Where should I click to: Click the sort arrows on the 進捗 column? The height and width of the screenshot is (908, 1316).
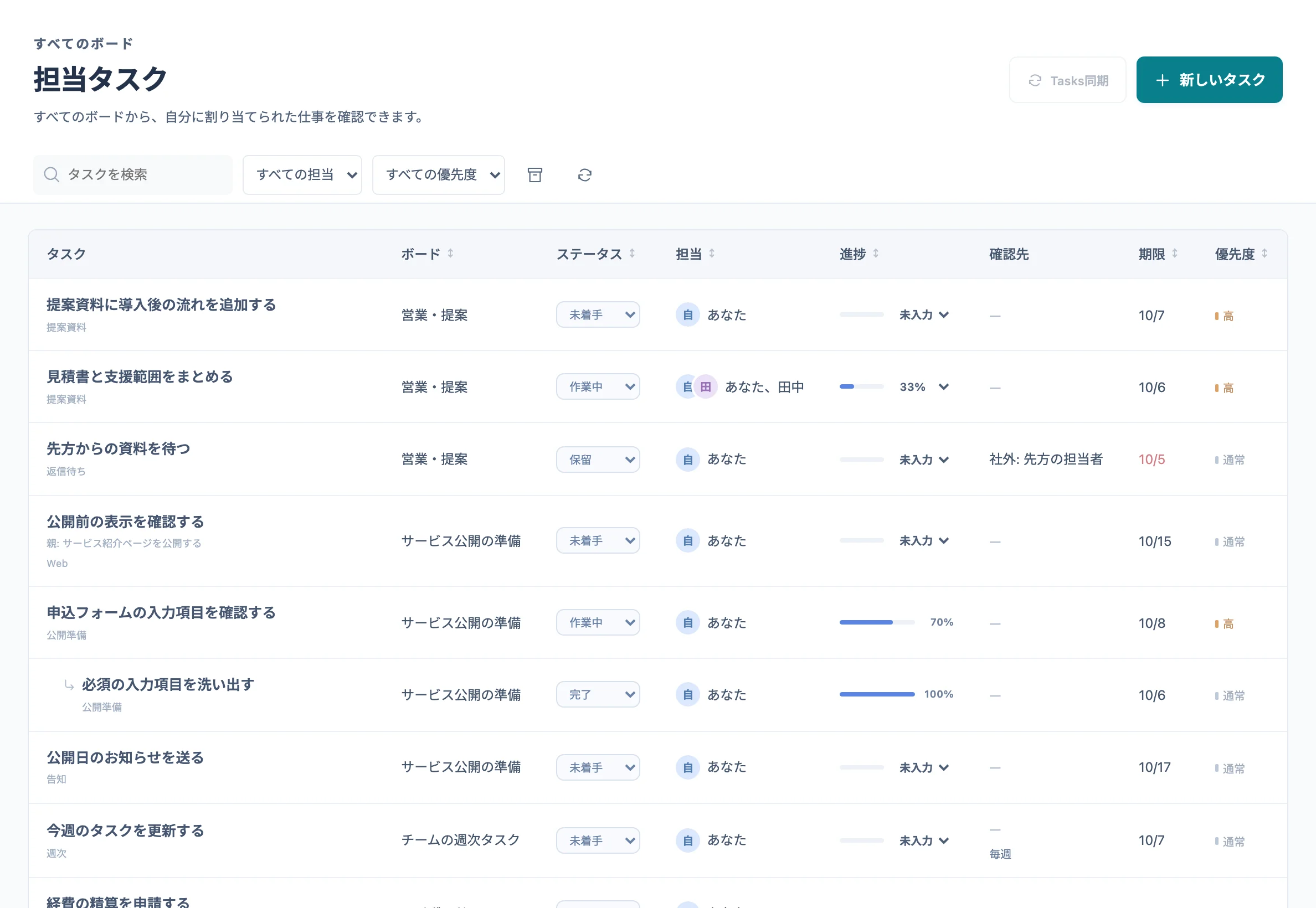tap(876, 253)
